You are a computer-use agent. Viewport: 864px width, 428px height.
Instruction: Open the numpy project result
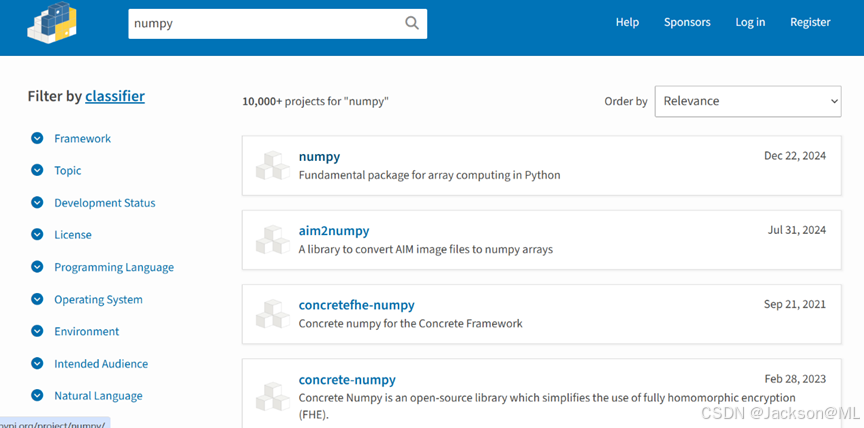(x=319, y=157)
